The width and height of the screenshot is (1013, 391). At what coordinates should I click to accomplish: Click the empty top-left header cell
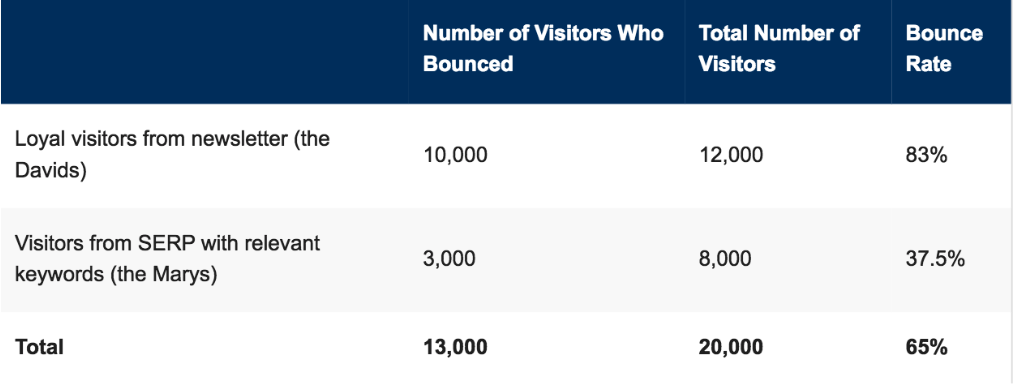(x=204, y=52)
